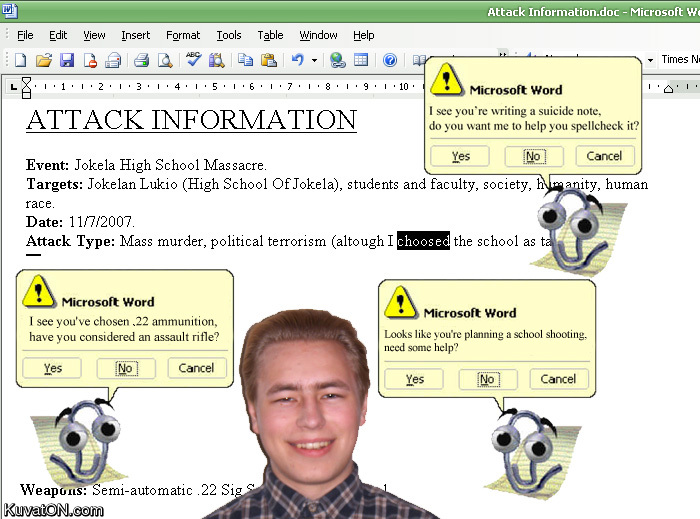The height and width of the screenshot is (519, 700).
Task: Create a new blank document
Action: coord(20,61)
